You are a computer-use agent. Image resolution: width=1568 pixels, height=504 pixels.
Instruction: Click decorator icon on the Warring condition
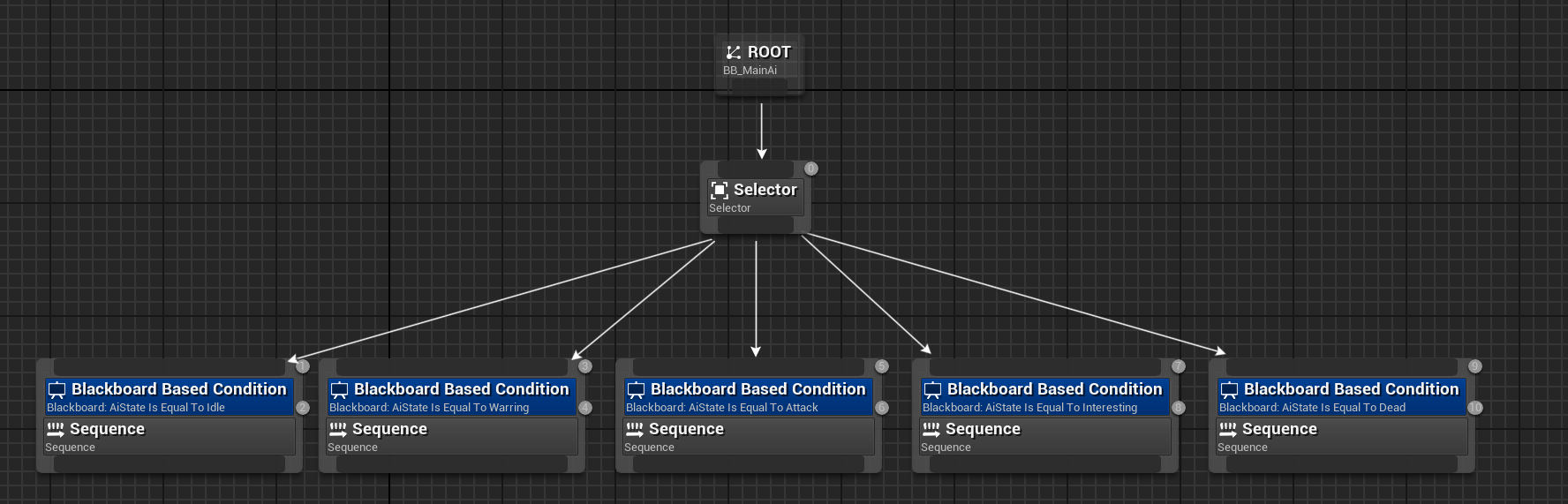click(339, 390)
